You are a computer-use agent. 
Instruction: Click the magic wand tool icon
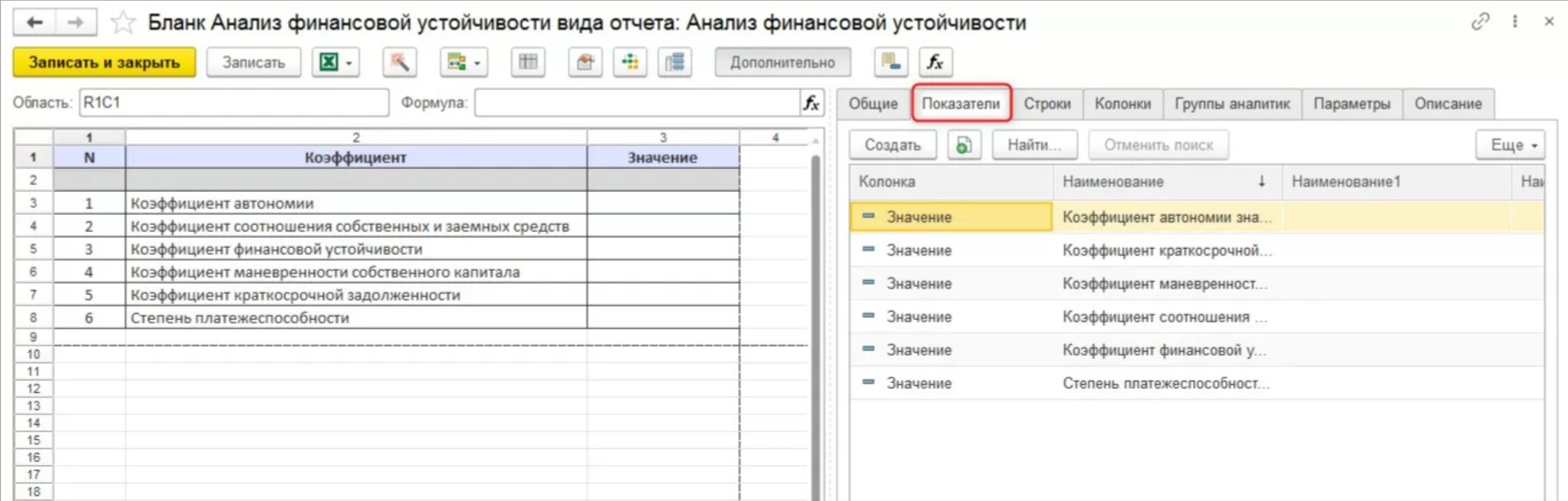point(399,62)
